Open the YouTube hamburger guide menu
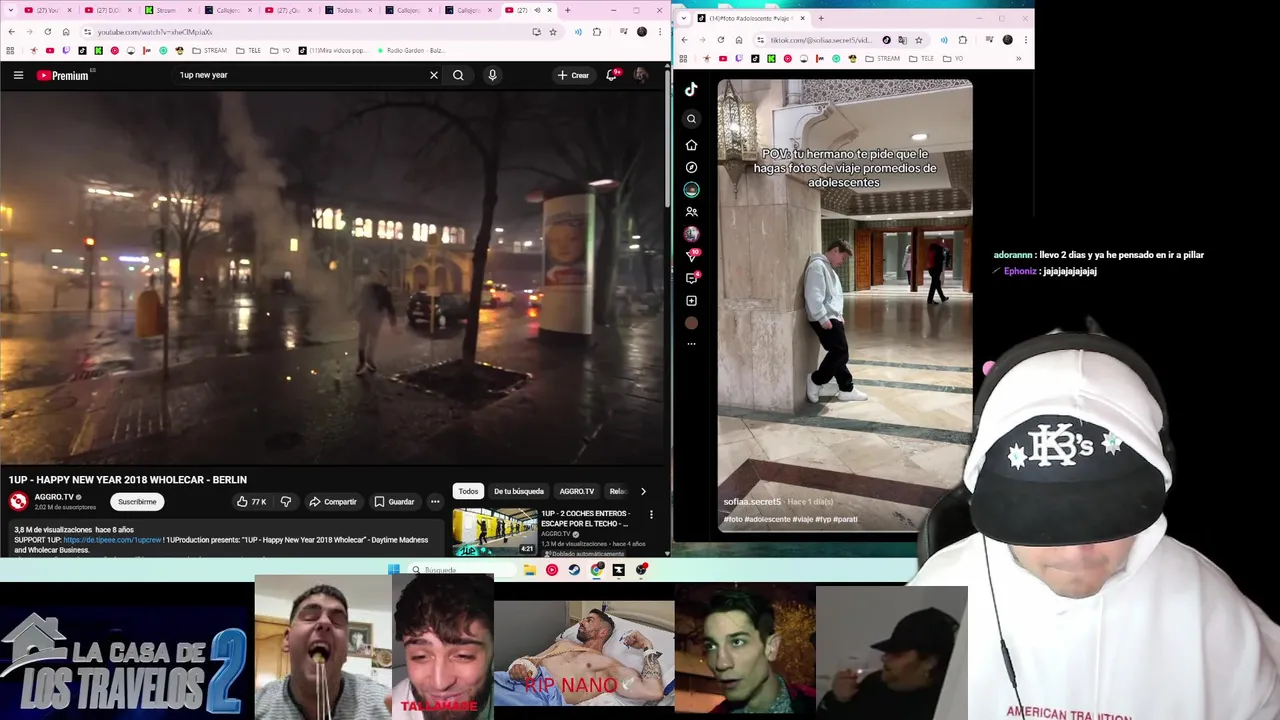The width and height of the screenshot is (1280, 720). point(18,75)
